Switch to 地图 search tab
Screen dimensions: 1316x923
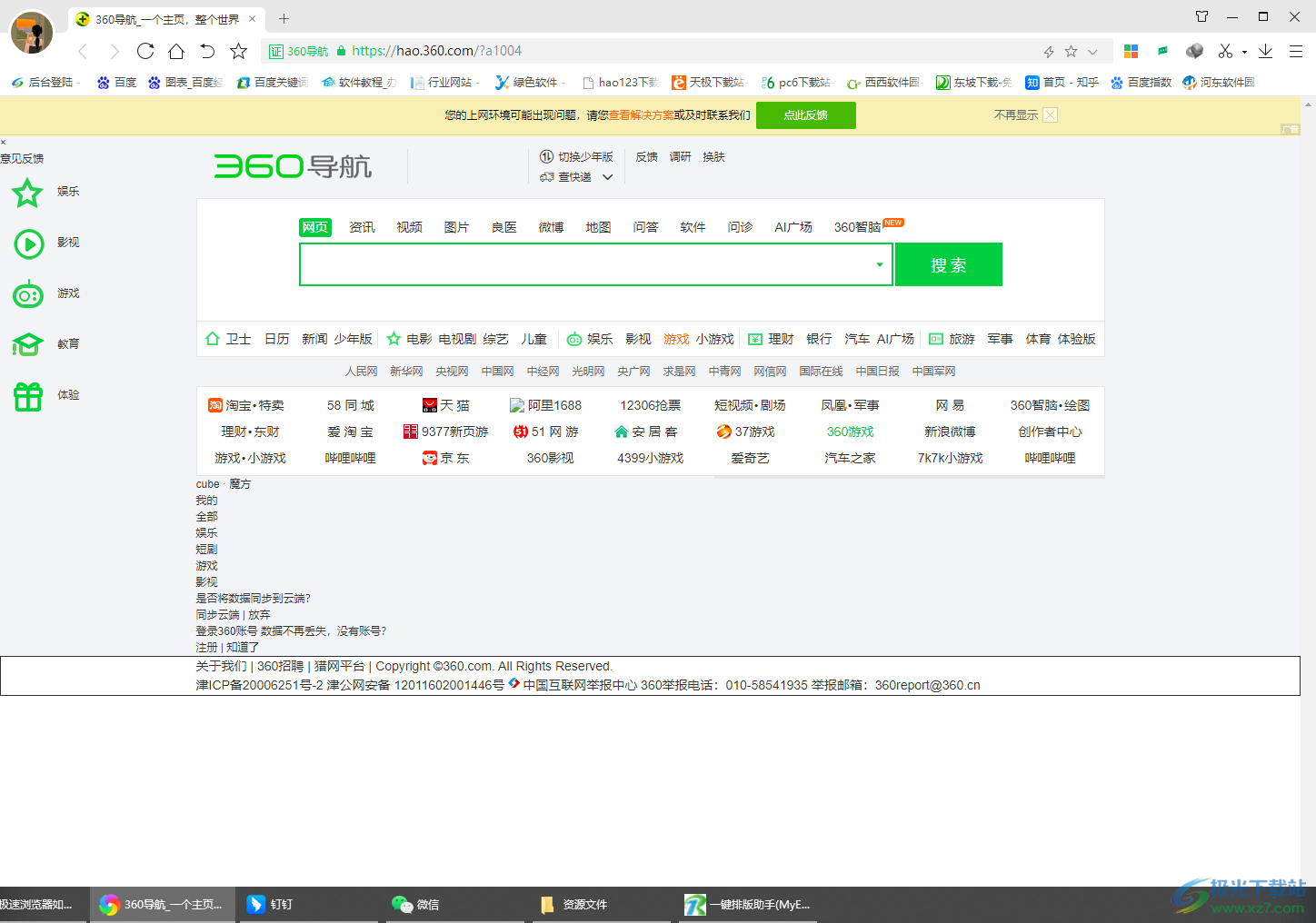(598, 227)
